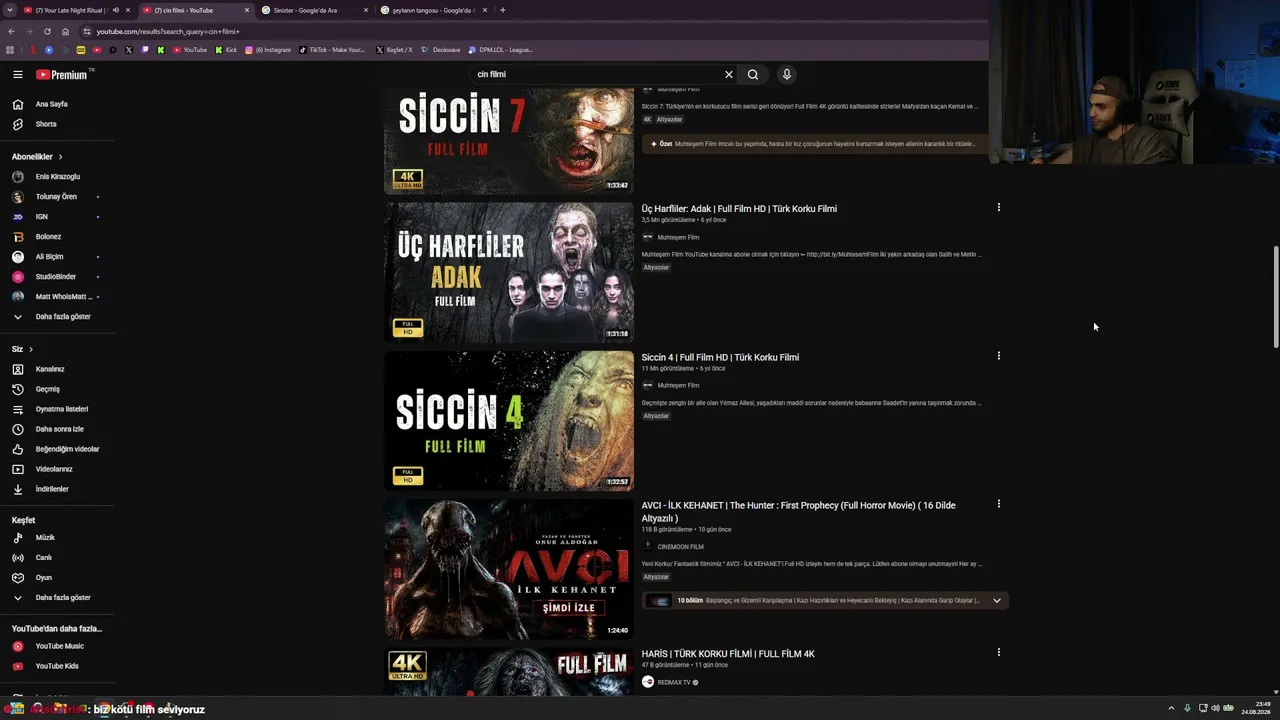Click the YouTube Premium logo
The height and width of the screenshot is (720, 1280).
coord(62,74)
